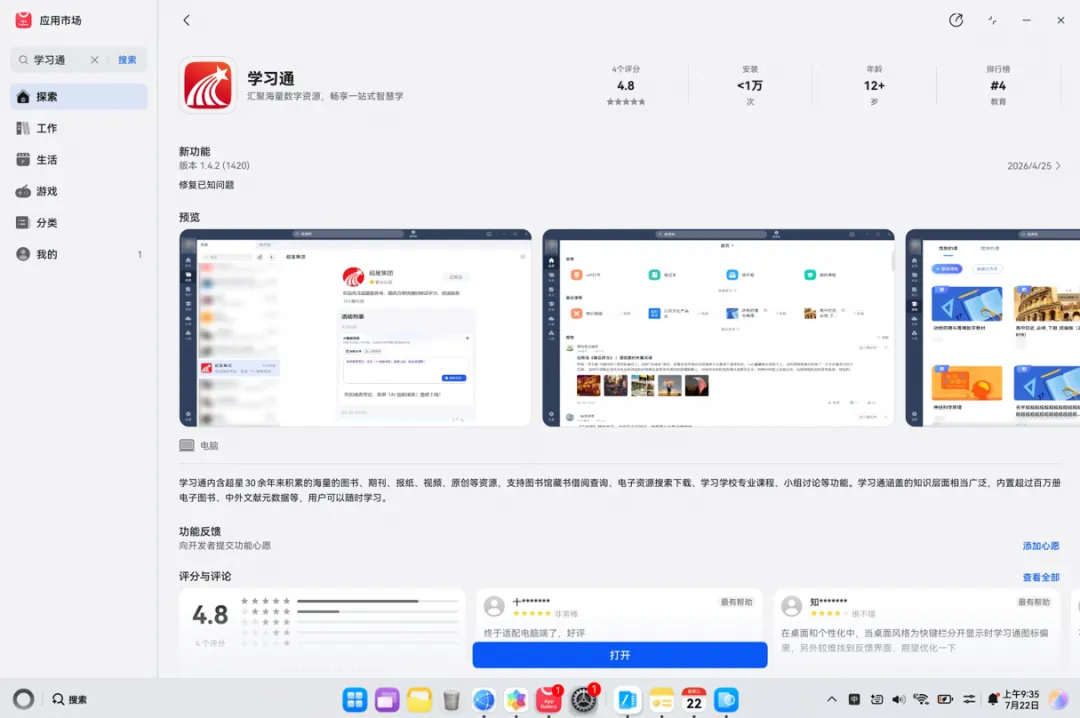Open the control panel sliders icon
This screenshot has height=718, width=1080.
coord(969,699)
